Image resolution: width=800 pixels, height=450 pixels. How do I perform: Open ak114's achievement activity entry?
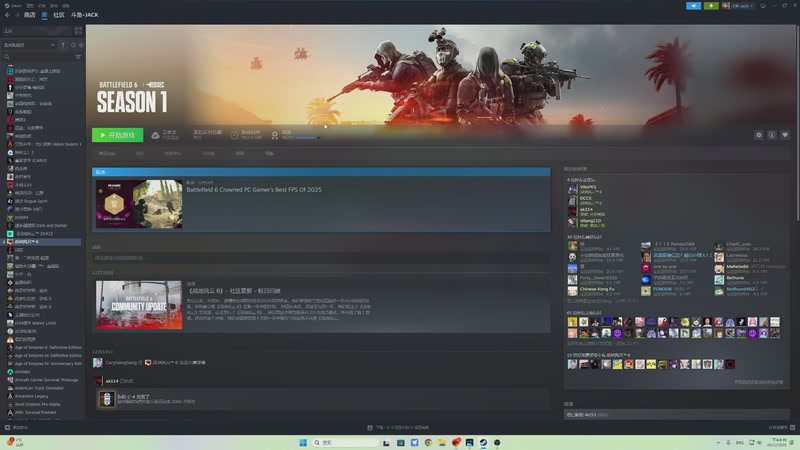[114, 381]
